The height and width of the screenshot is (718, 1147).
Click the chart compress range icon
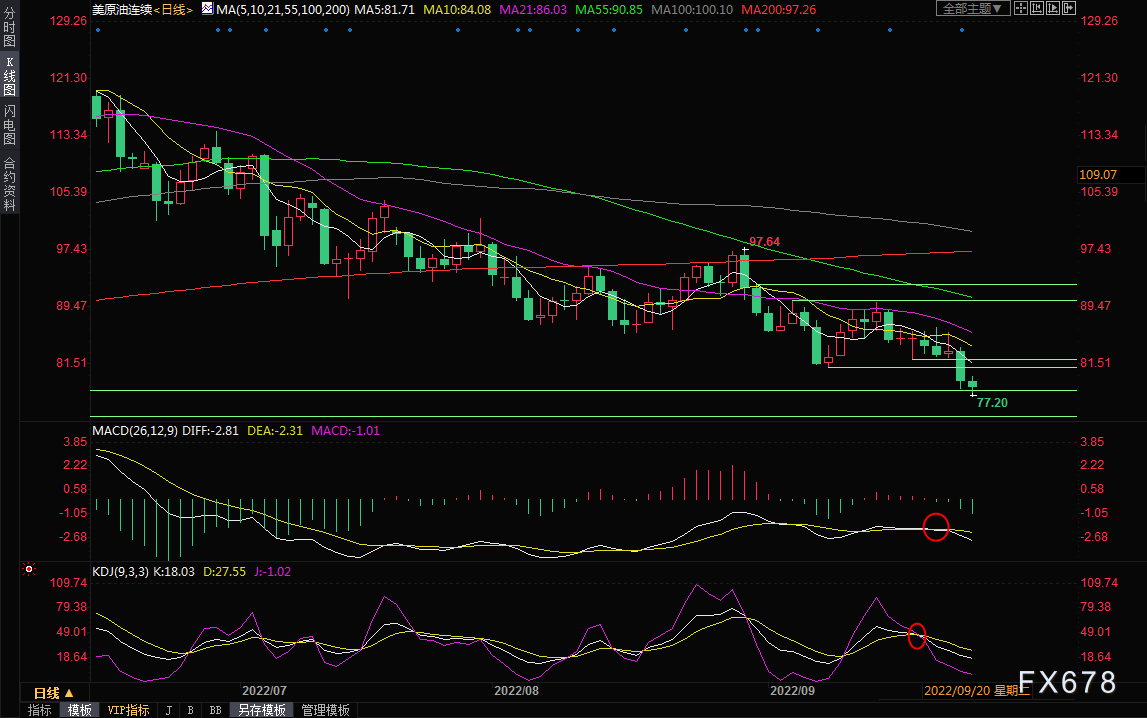coord(1037,8)
